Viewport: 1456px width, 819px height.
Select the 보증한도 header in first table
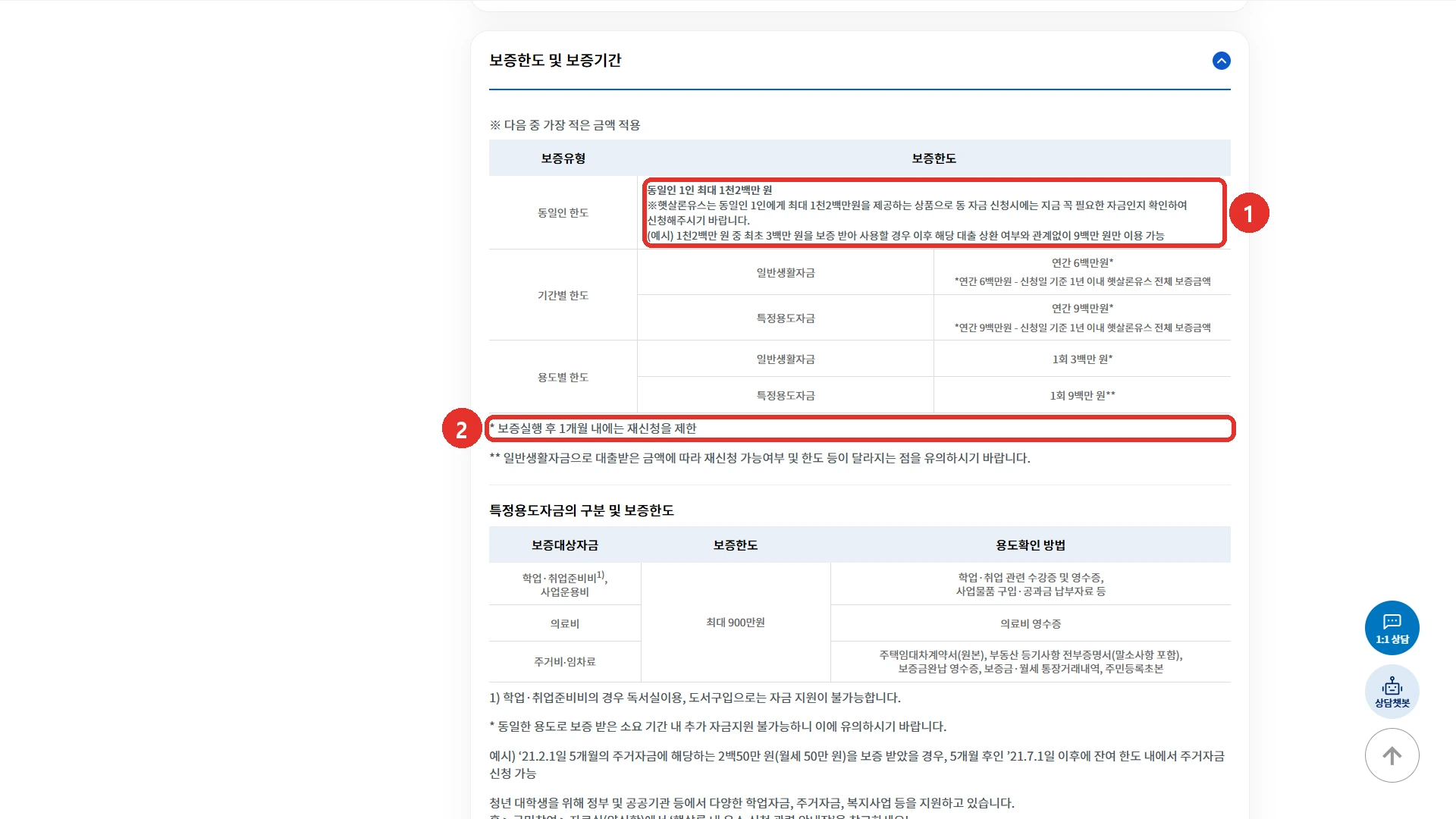[934, 158]
